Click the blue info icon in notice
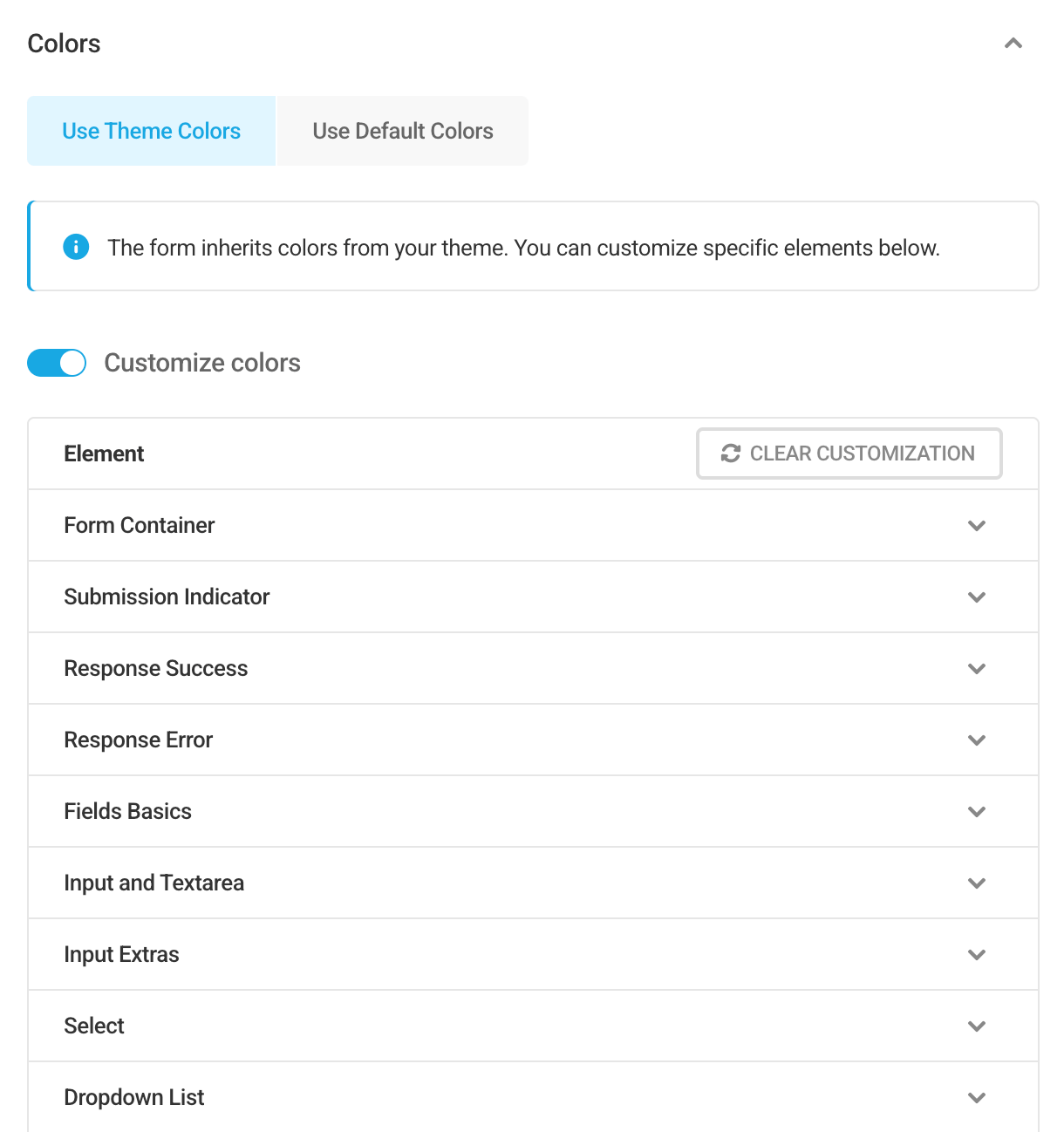The image size is (1064, 1132). pos(76,248)
